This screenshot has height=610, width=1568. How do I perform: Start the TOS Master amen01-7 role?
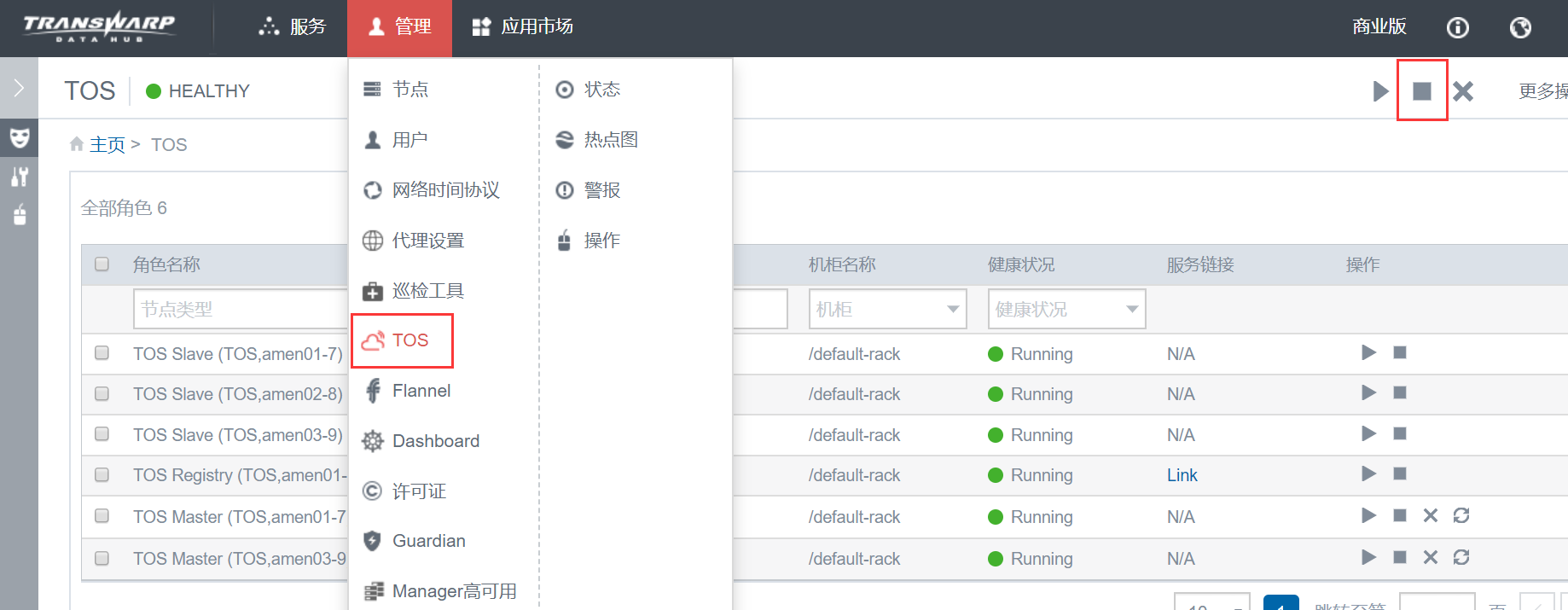[x=1369, y=515]
